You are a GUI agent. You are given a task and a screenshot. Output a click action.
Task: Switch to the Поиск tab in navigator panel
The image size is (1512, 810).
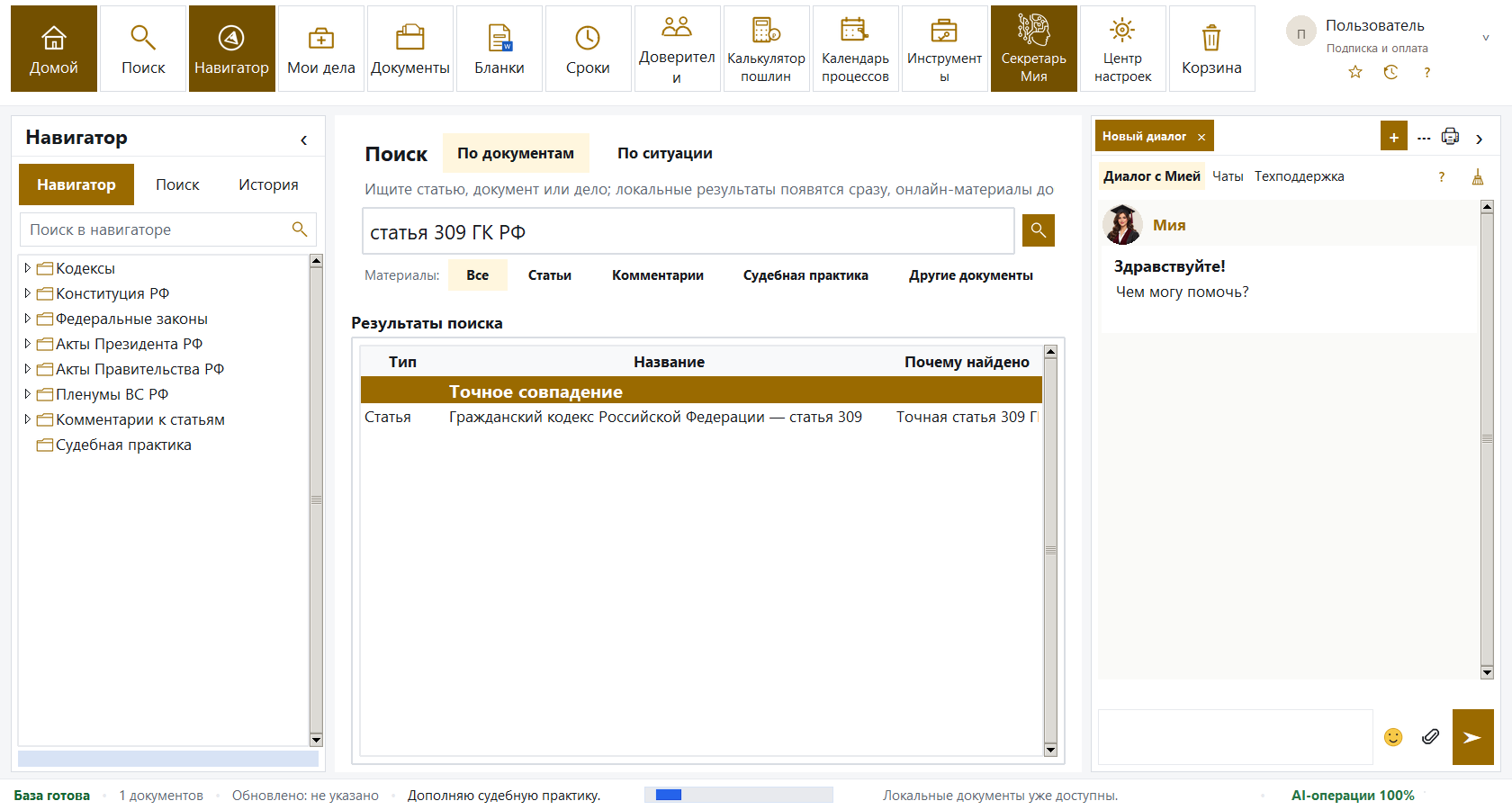pyautogui.click(x=177, y=184)
